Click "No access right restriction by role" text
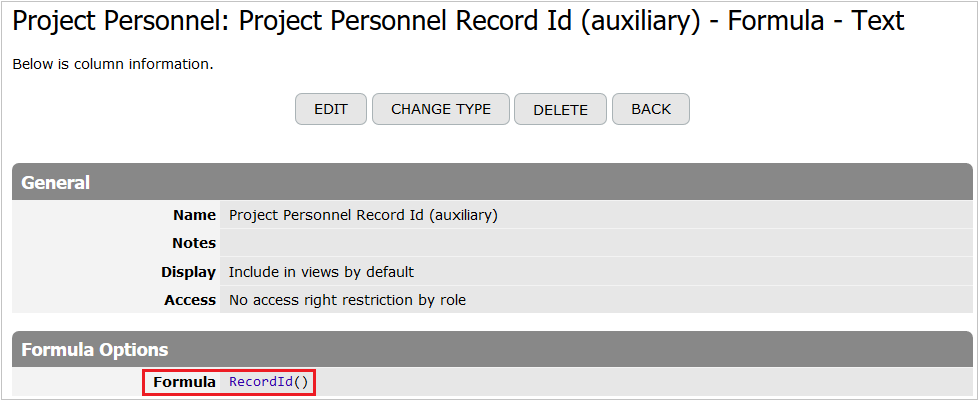Image resolution: width=980 pixels, height=402 pixels. (347, 300)
